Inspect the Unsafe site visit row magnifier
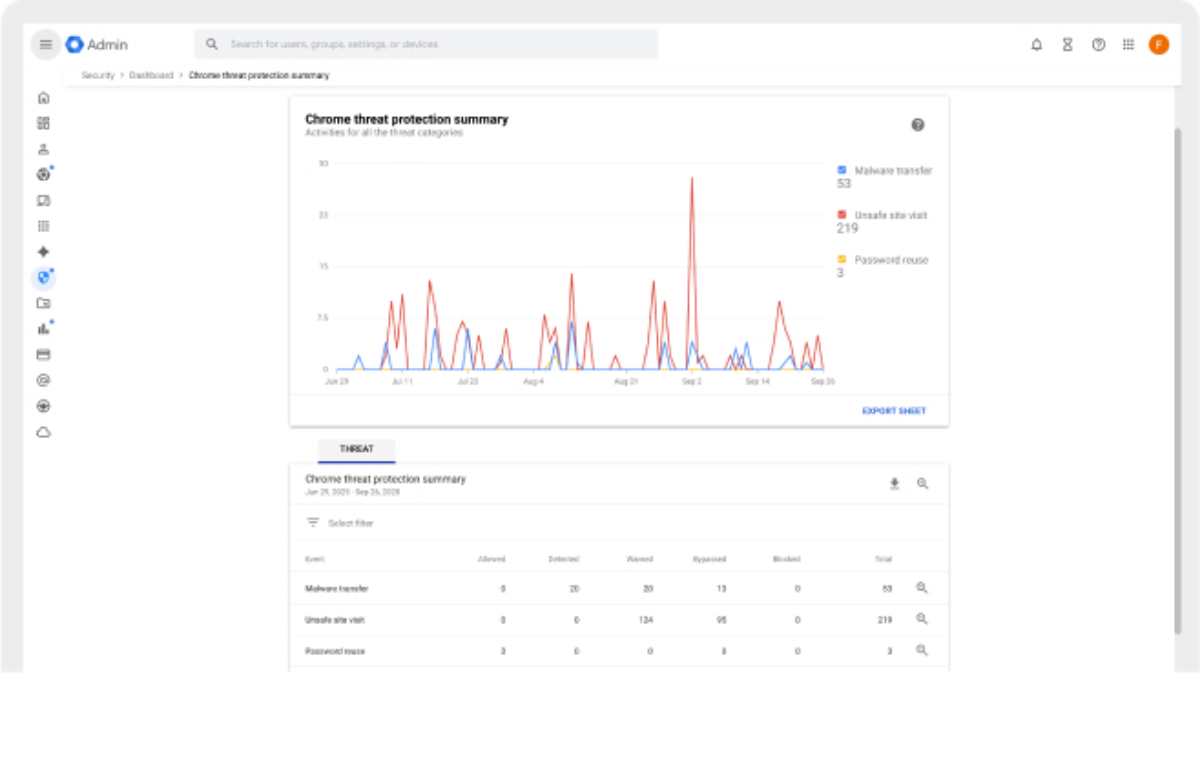This screenshot has height=762, width=1200. tap(922, 619)
